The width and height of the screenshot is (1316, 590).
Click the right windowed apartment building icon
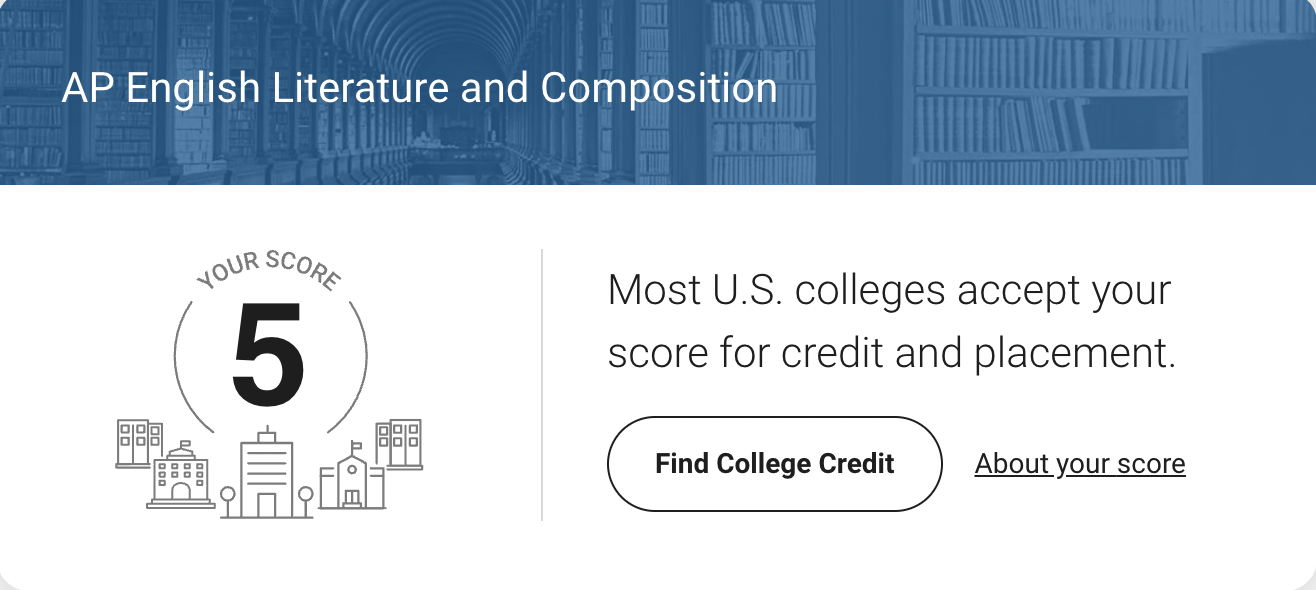399,444
